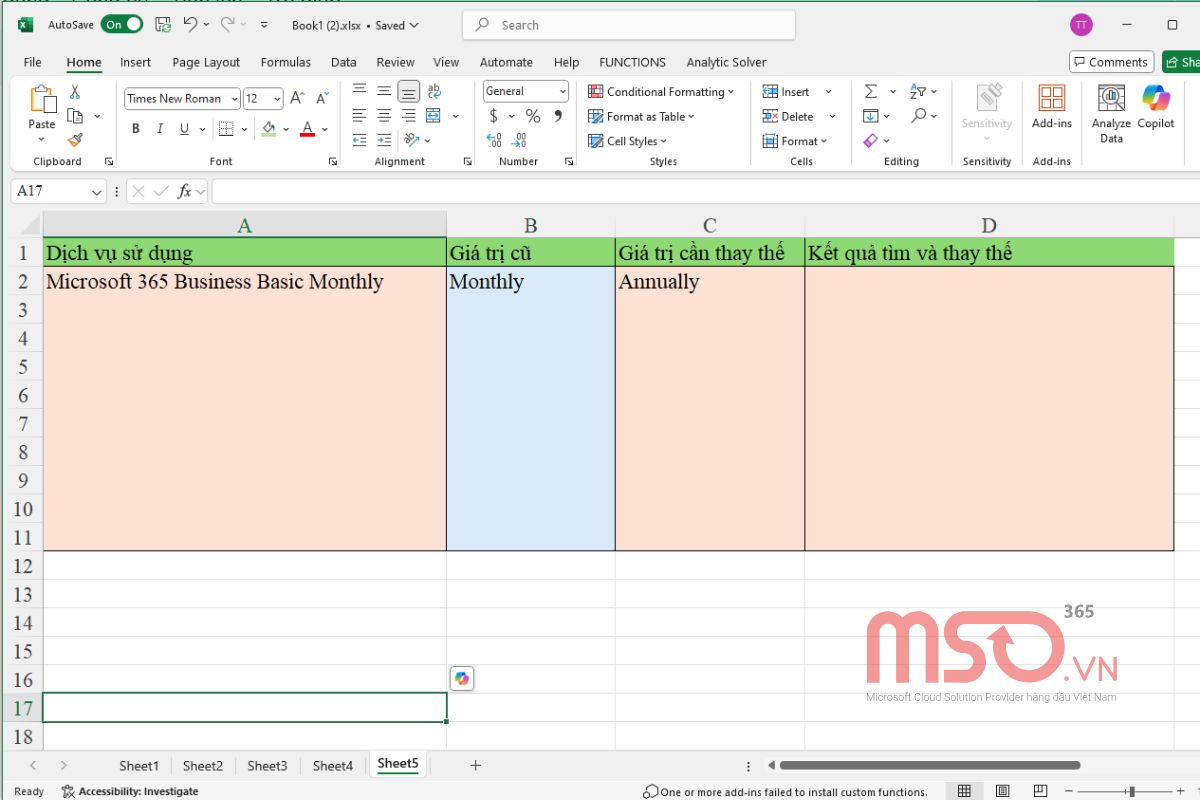
Task: Click Increase Font Size icon
Action: pyautogui.click(x=297, y=98)
